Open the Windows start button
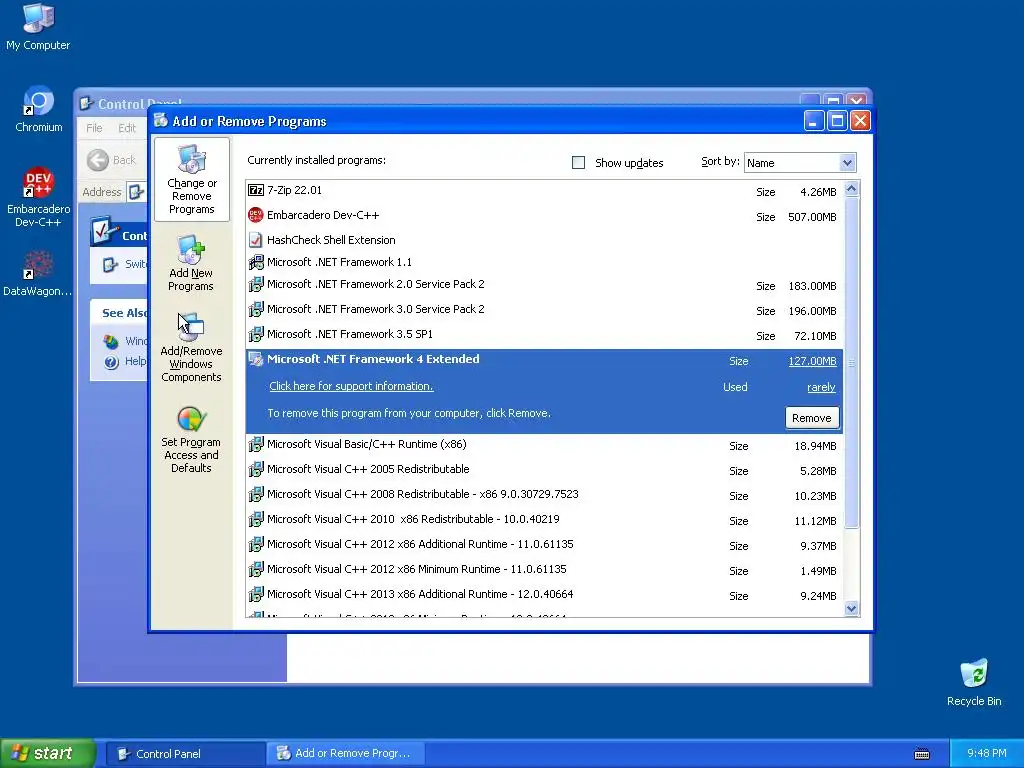Viewport: 1024px width, 768px height. (47, 754)
